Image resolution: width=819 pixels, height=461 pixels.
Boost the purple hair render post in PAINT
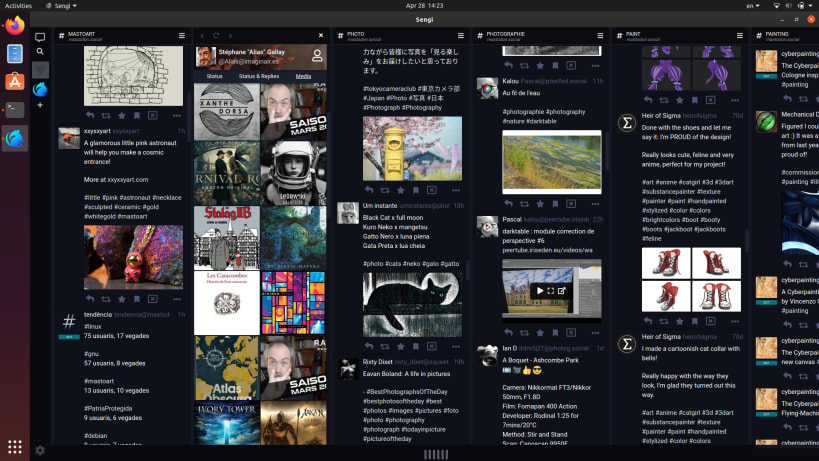click(664, 100)
